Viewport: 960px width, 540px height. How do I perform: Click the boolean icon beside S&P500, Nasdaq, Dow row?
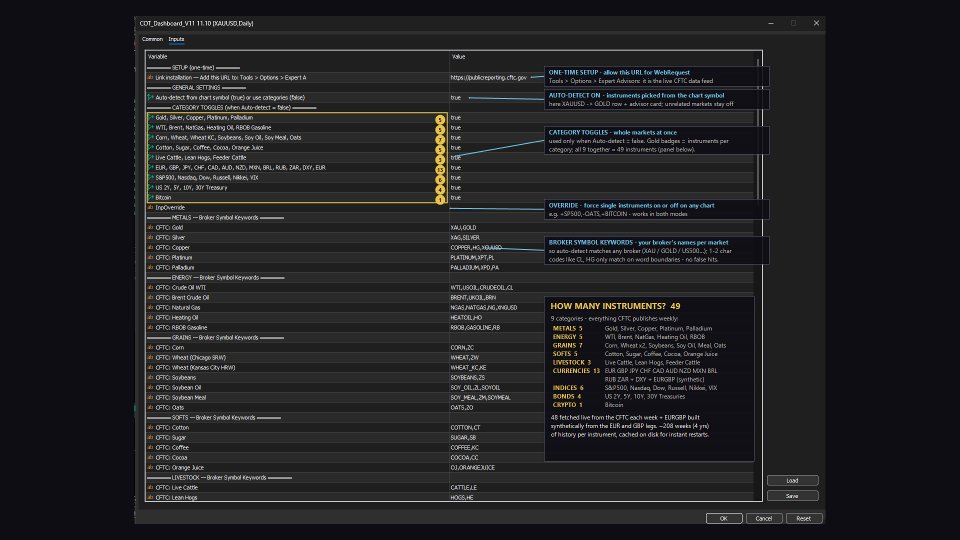pos(151,178)
